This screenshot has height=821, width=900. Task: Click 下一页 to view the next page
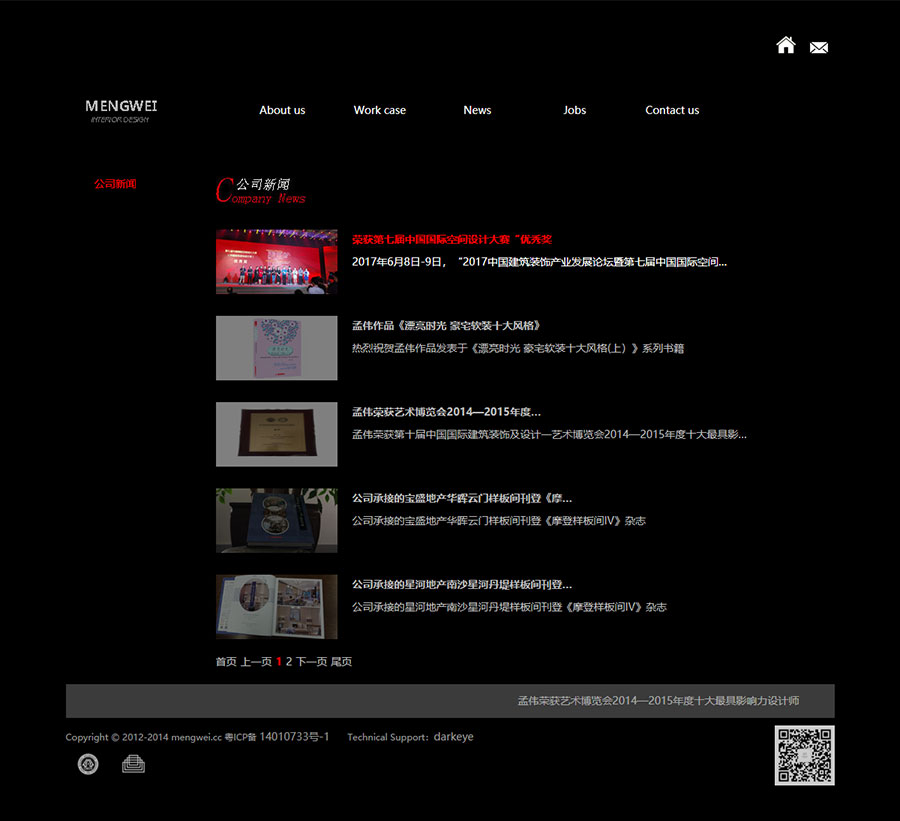[x=313, y=661]
